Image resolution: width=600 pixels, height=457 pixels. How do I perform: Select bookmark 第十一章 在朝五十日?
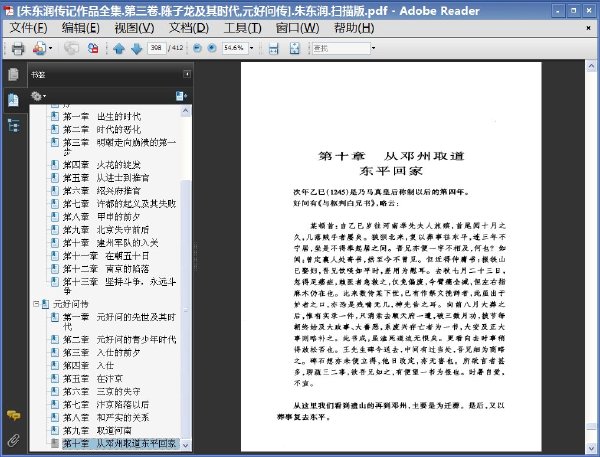coord(106,256)
